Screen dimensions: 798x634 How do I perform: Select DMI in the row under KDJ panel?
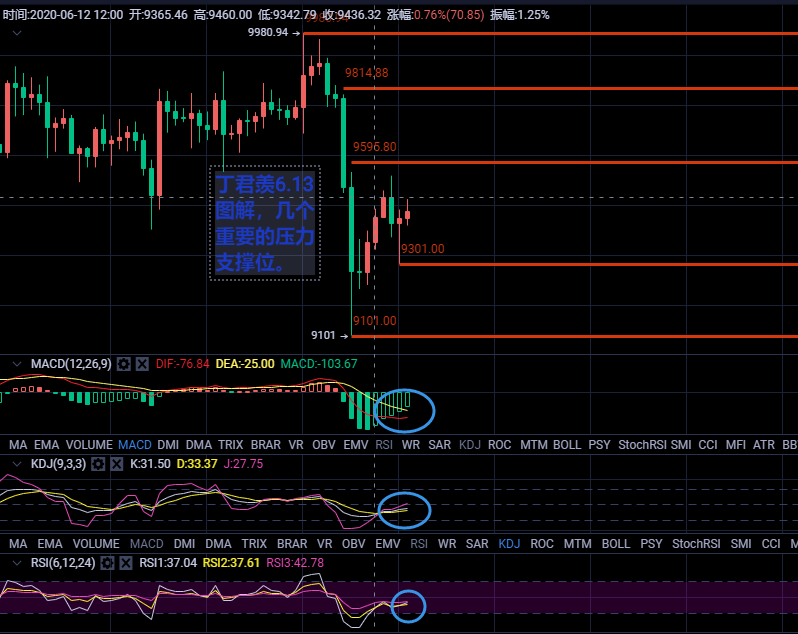pyautogui.click(x=184, y=544)
